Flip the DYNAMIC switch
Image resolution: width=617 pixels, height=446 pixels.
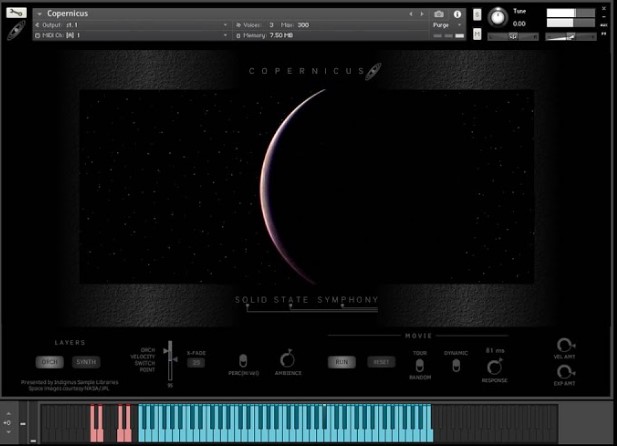tap(456, 365)
